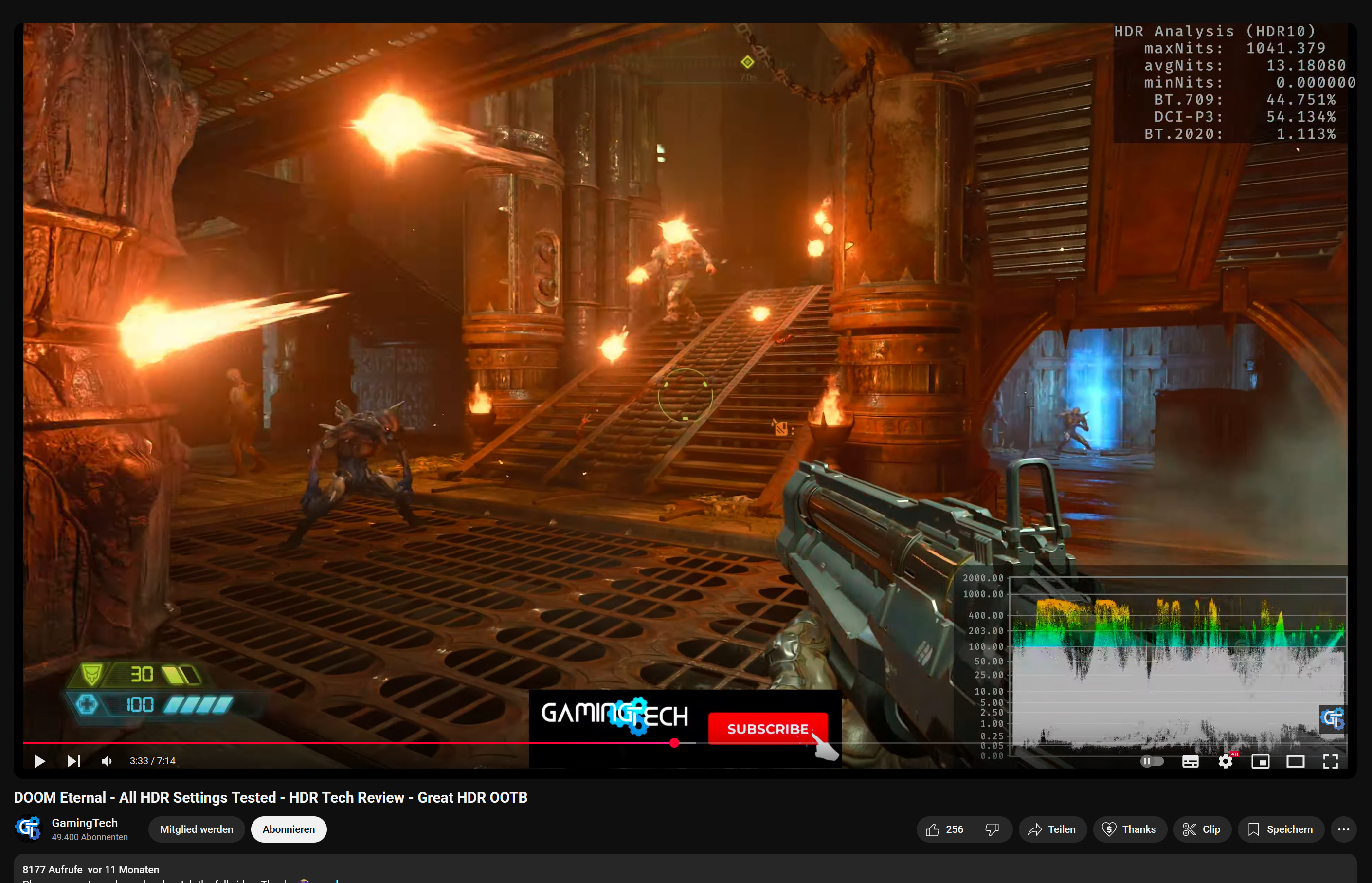Open the GamingTech channel avatar
The width and height of the screenshot is (1372, 883).
[28, 828]
